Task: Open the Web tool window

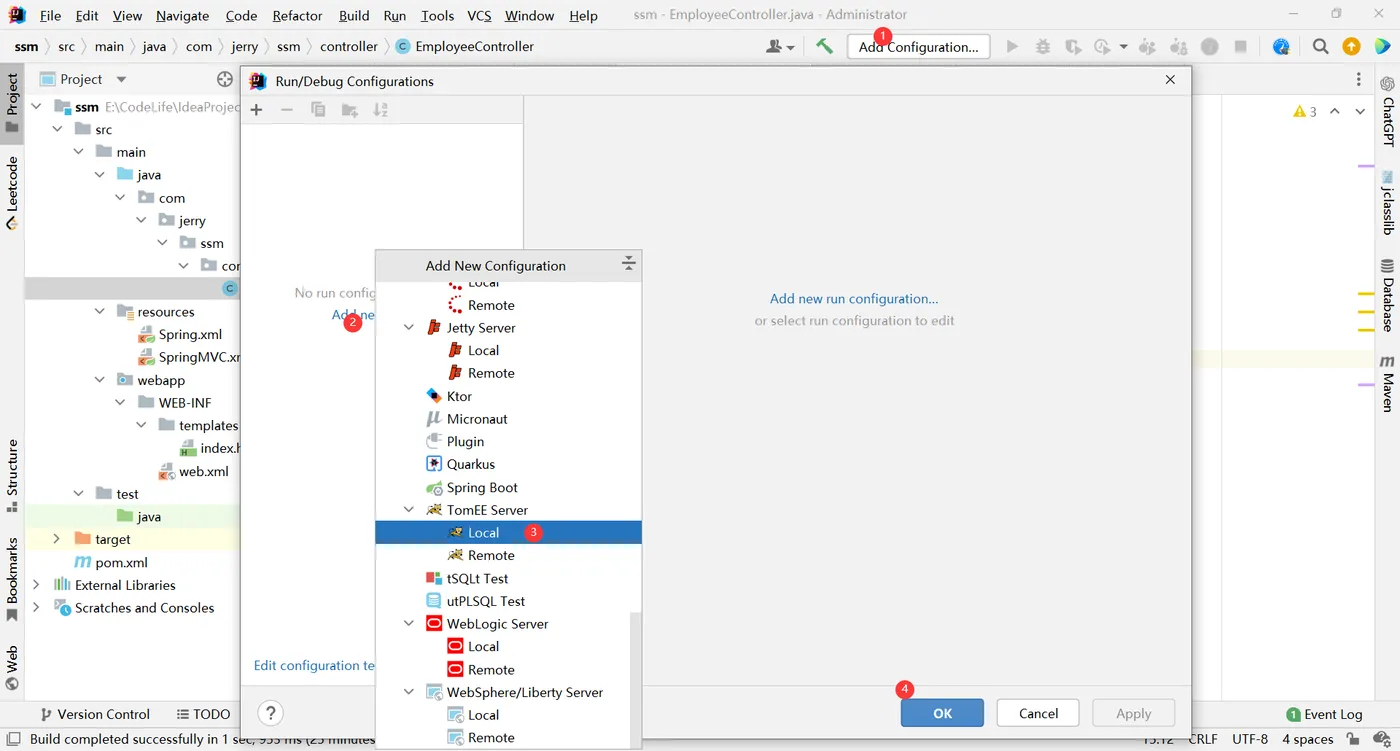Action: pos(12,668)
